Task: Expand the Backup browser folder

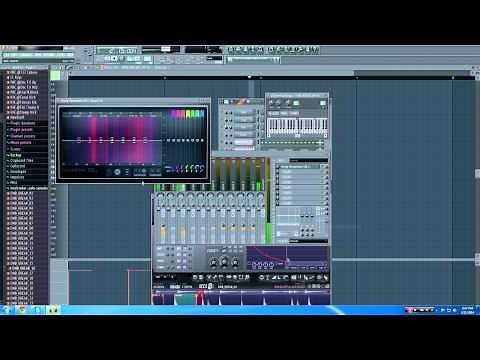Action: tap(15, 155)
